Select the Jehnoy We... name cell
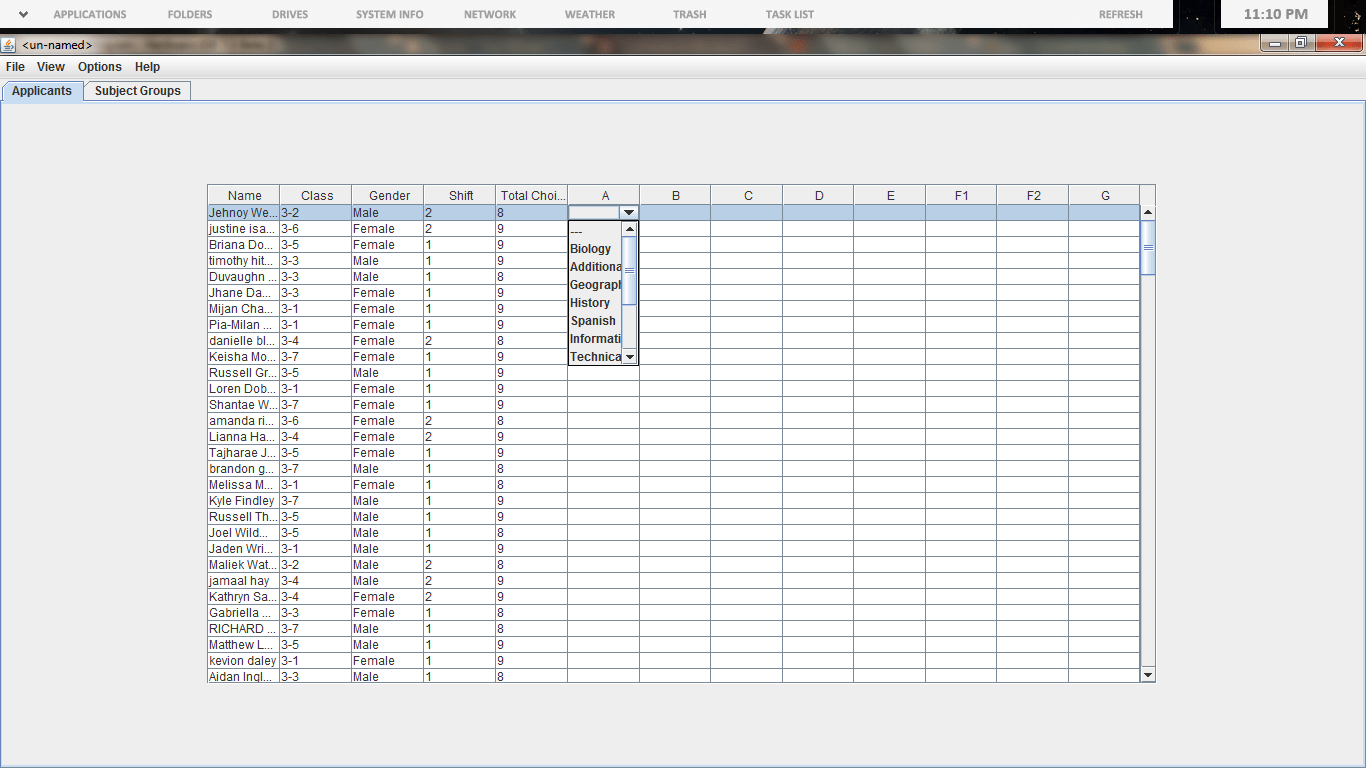The image size is (1366, 768). coord(244,213)
